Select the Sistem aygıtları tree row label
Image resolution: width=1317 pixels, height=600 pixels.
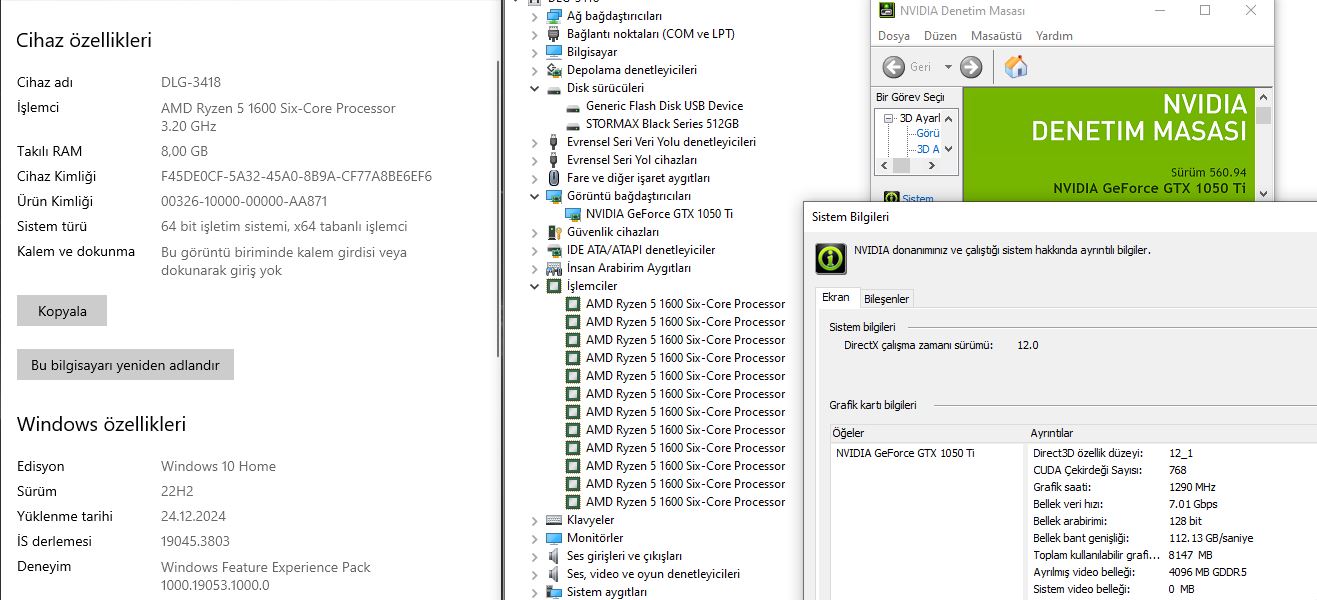point(607,592)
